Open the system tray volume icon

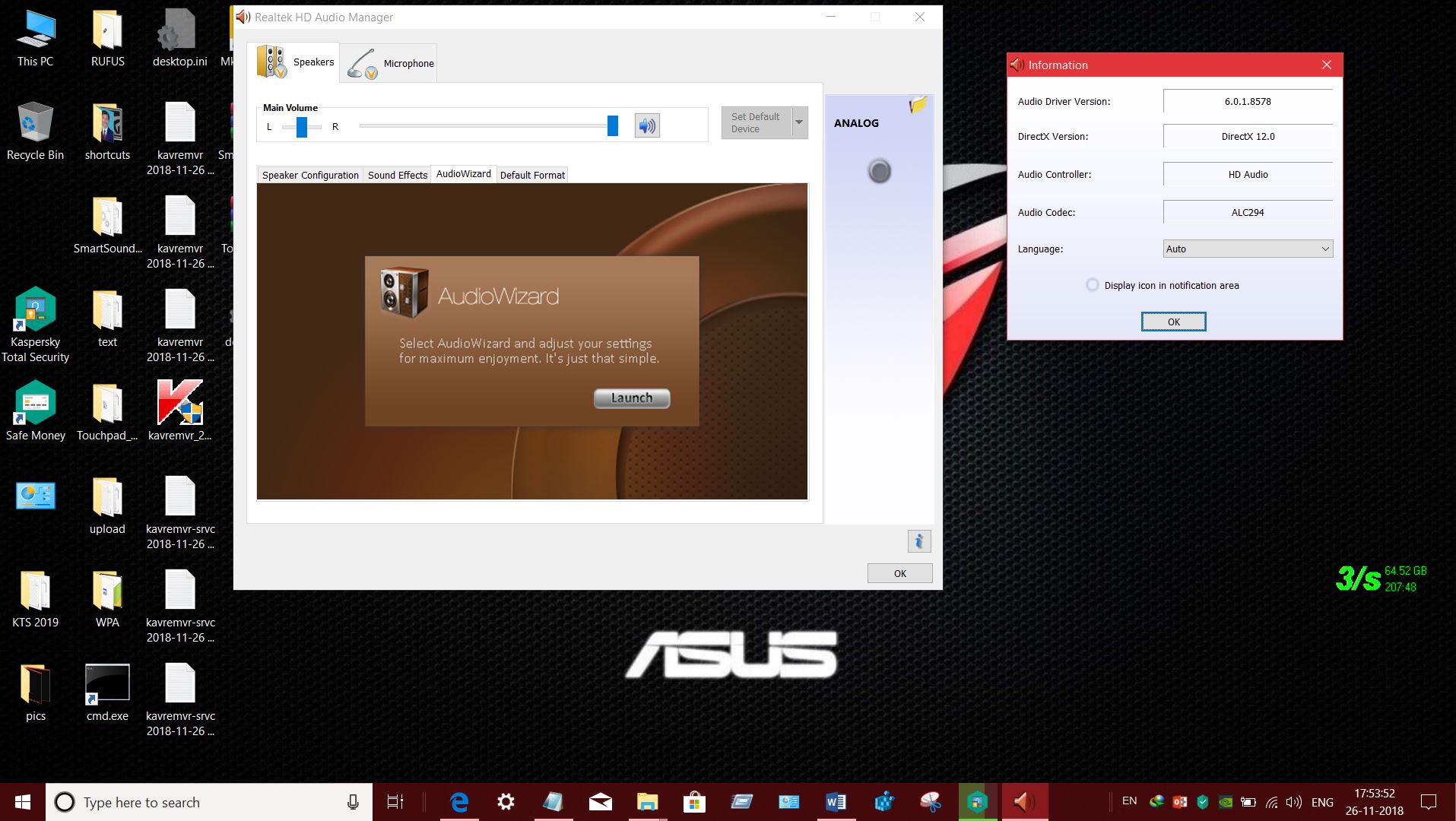tap(1293, 802)
